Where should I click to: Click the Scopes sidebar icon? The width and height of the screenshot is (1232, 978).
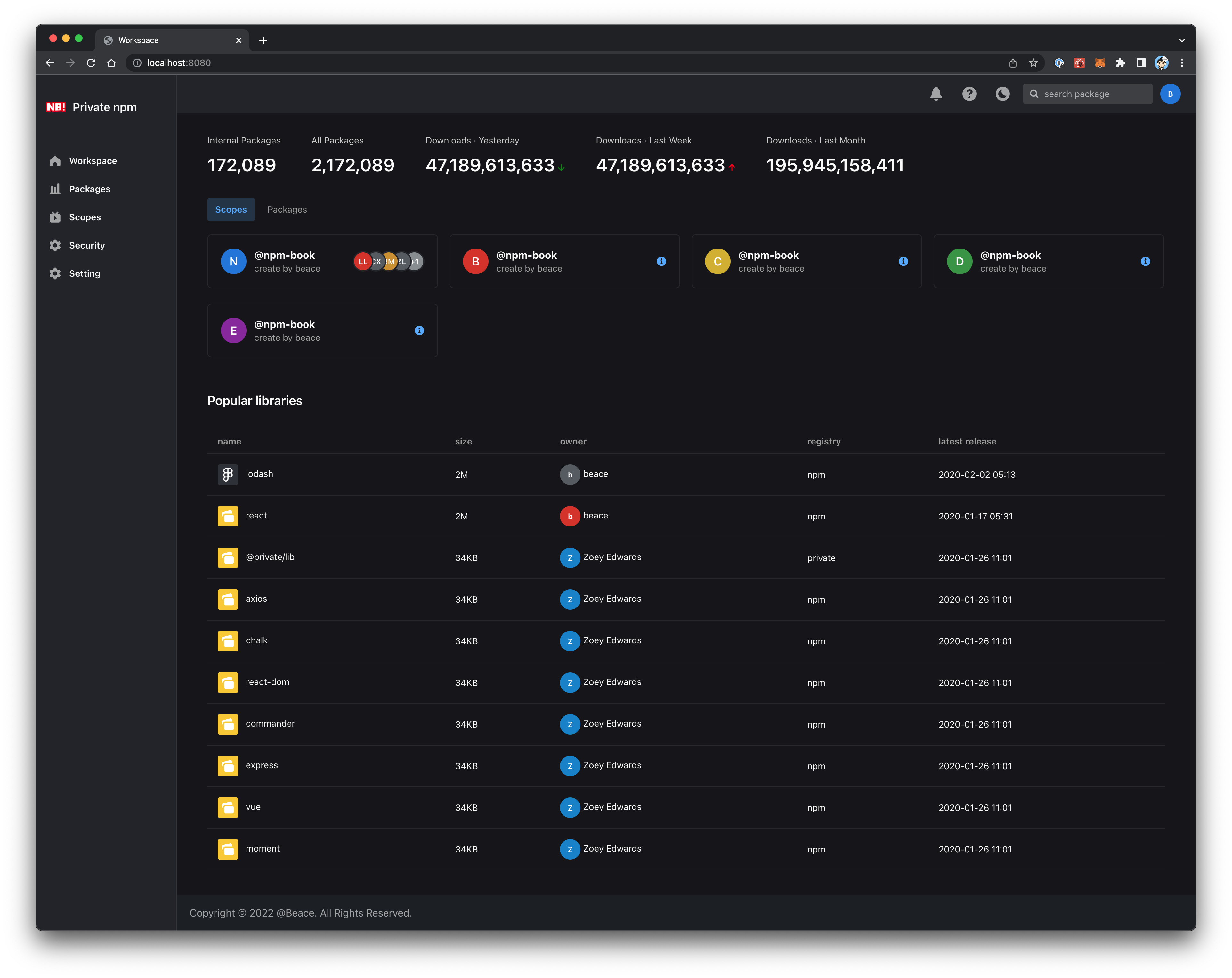[55, 217]
